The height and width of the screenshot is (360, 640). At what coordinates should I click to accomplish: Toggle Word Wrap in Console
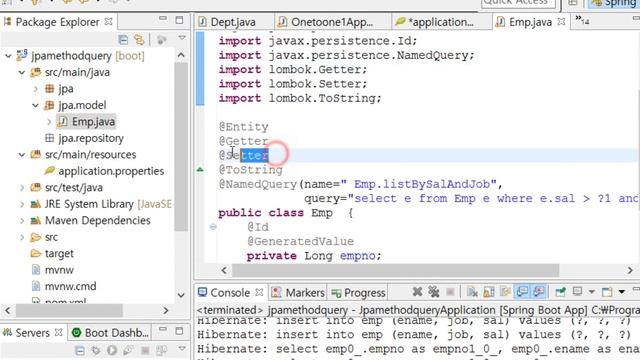505,292
